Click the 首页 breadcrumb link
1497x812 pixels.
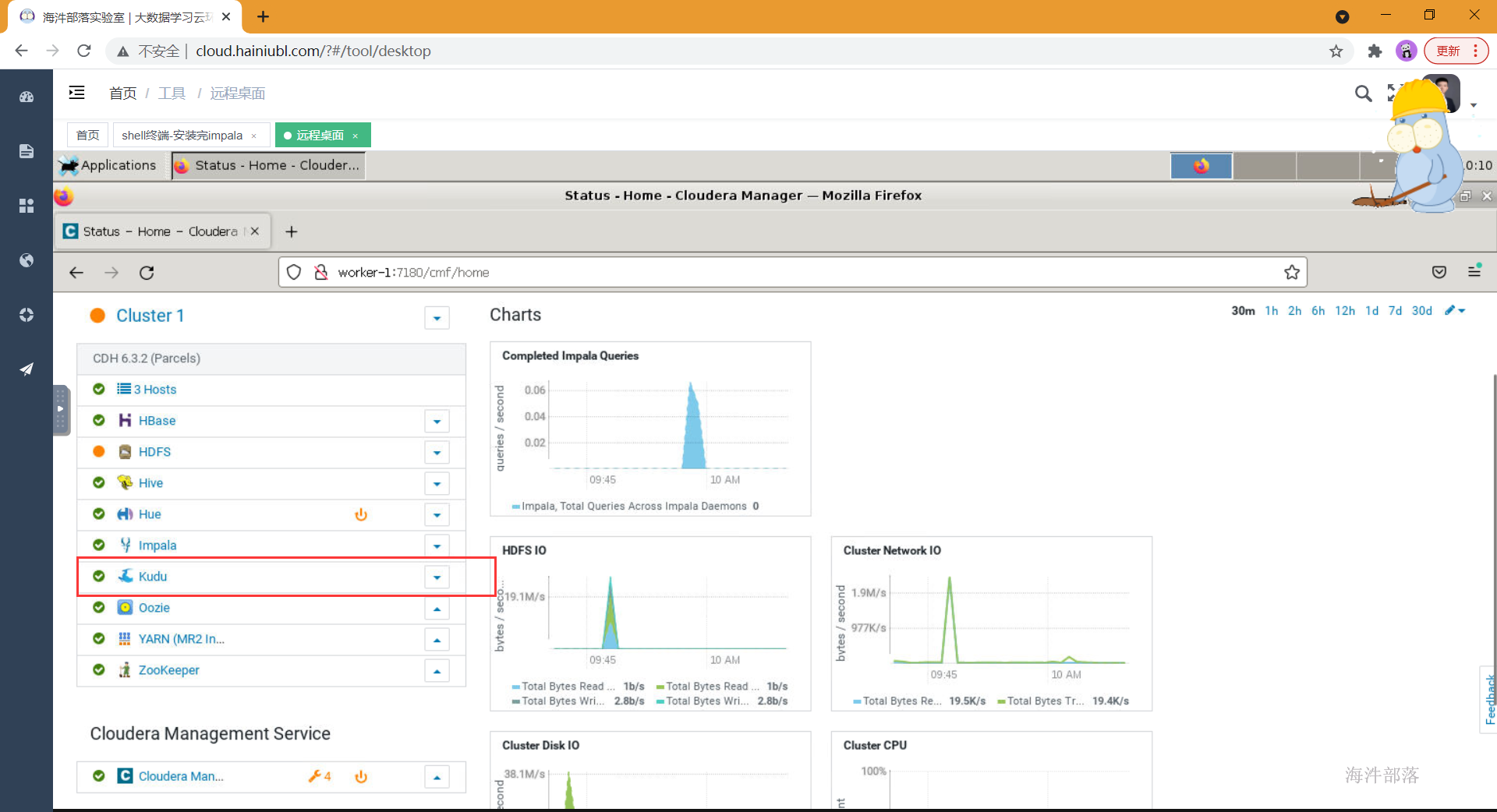pyautogui.click(x=122, y=94)
